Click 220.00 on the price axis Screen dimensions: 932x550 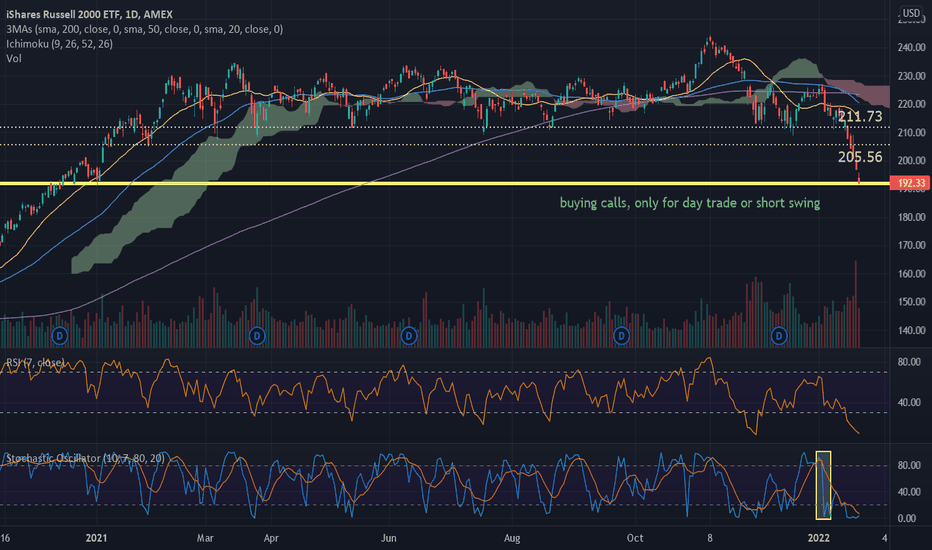pyautogui.click(x=911, y=104)
